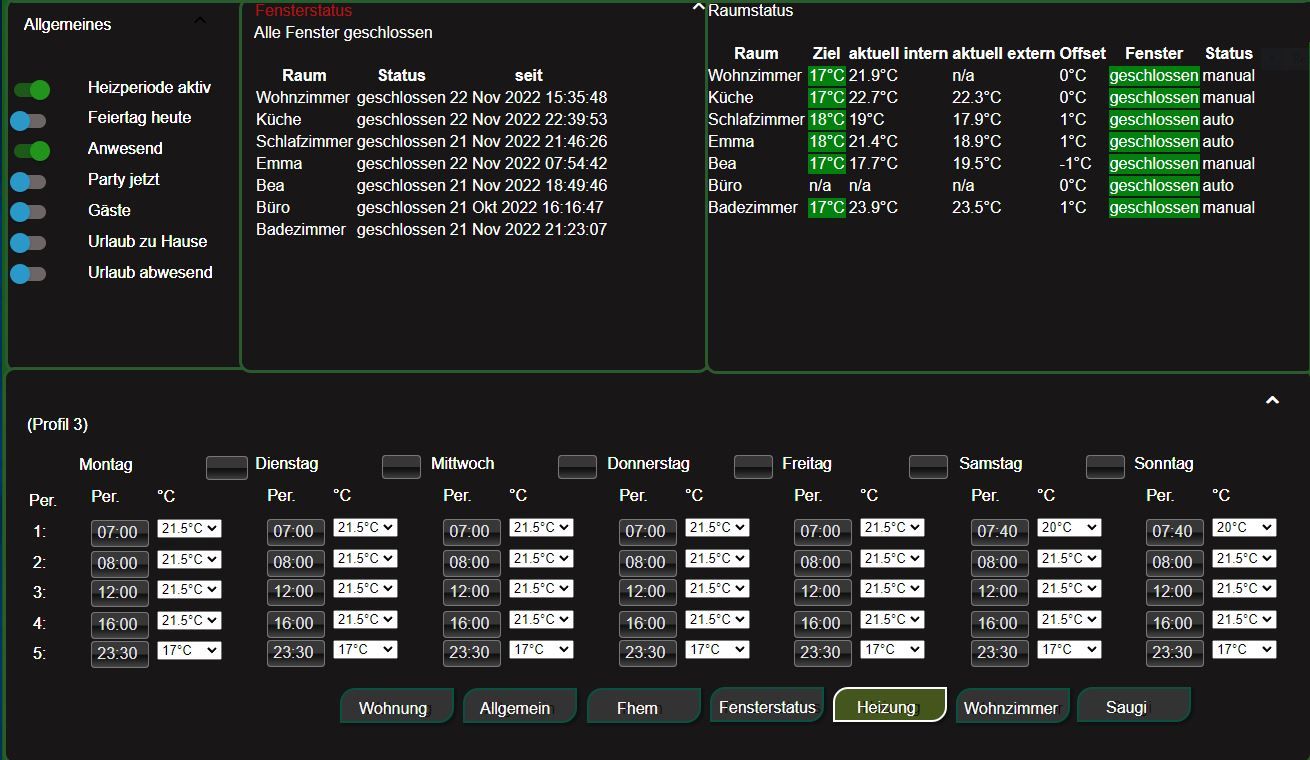Open Dienstag period 2 temperature dropdown

365,558
